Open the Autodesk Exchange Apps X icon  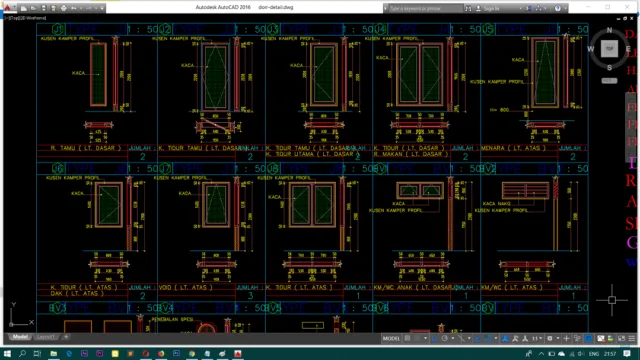[x=529, y=8]
